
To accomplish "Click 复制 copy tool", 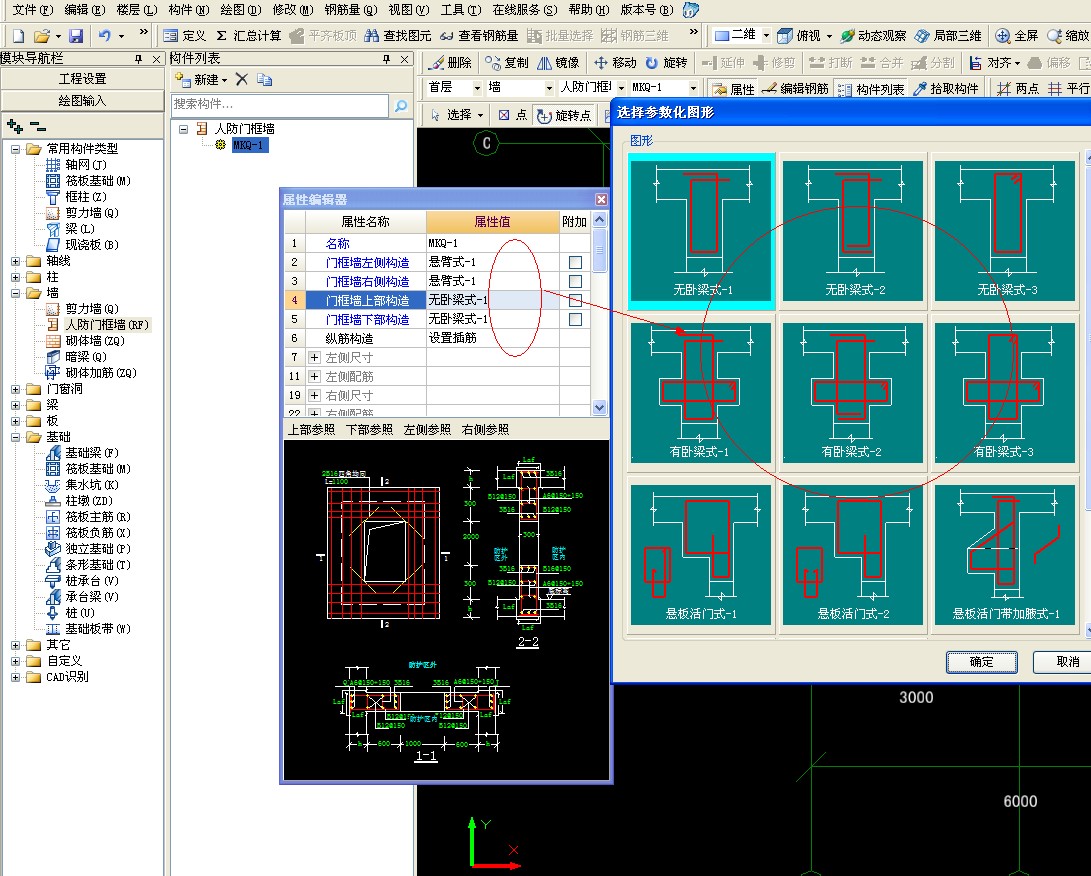I will [x=507, y=63].
